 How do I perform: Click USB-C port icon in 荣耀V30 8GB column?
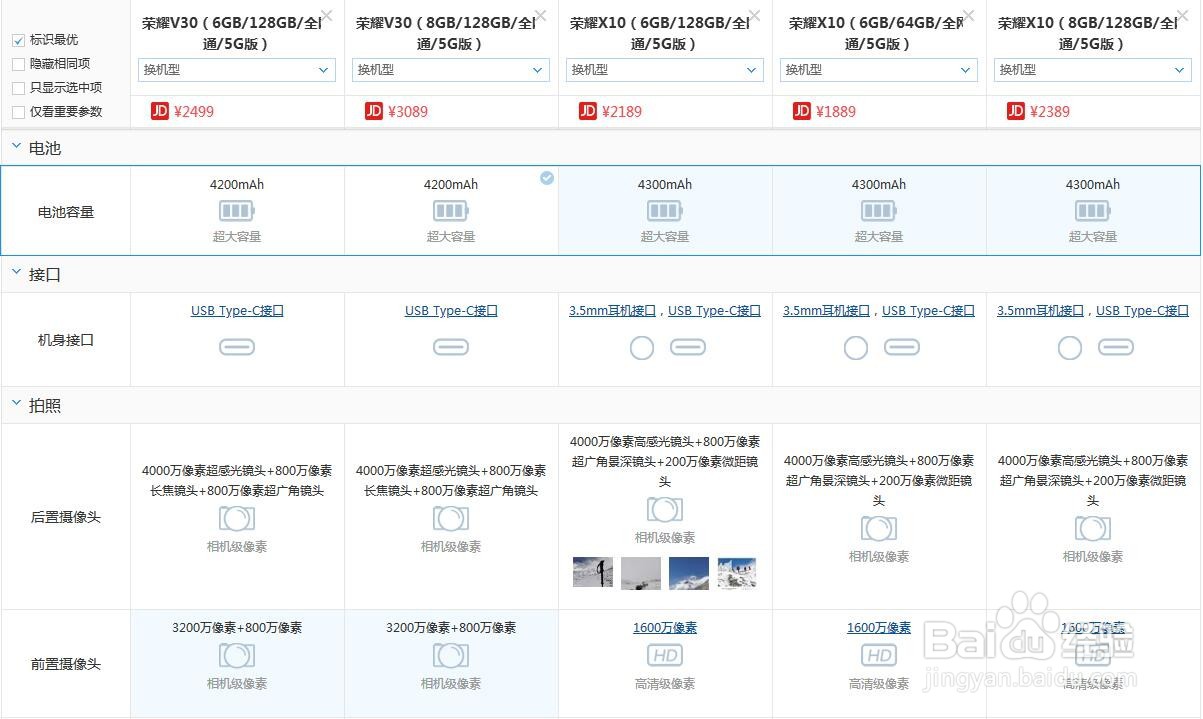[x=451, y=347]
